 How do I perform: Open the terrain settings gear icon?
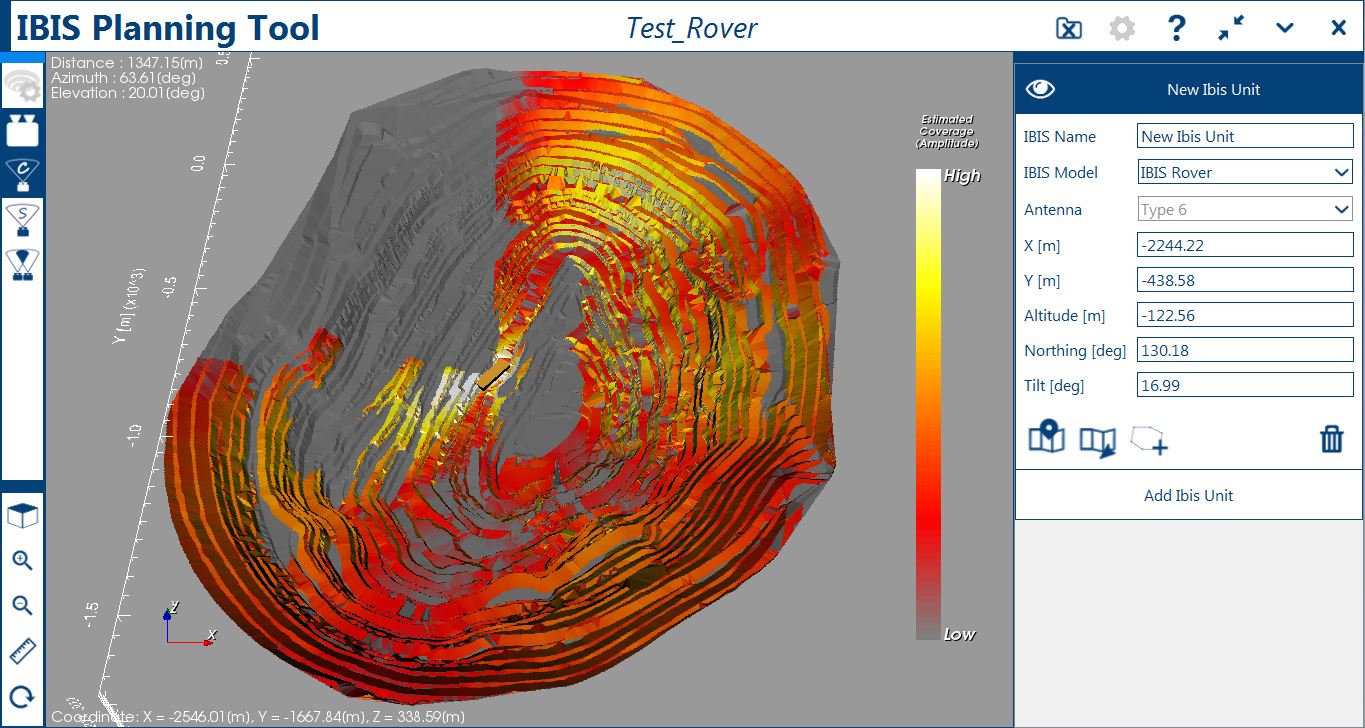(22, 86)
